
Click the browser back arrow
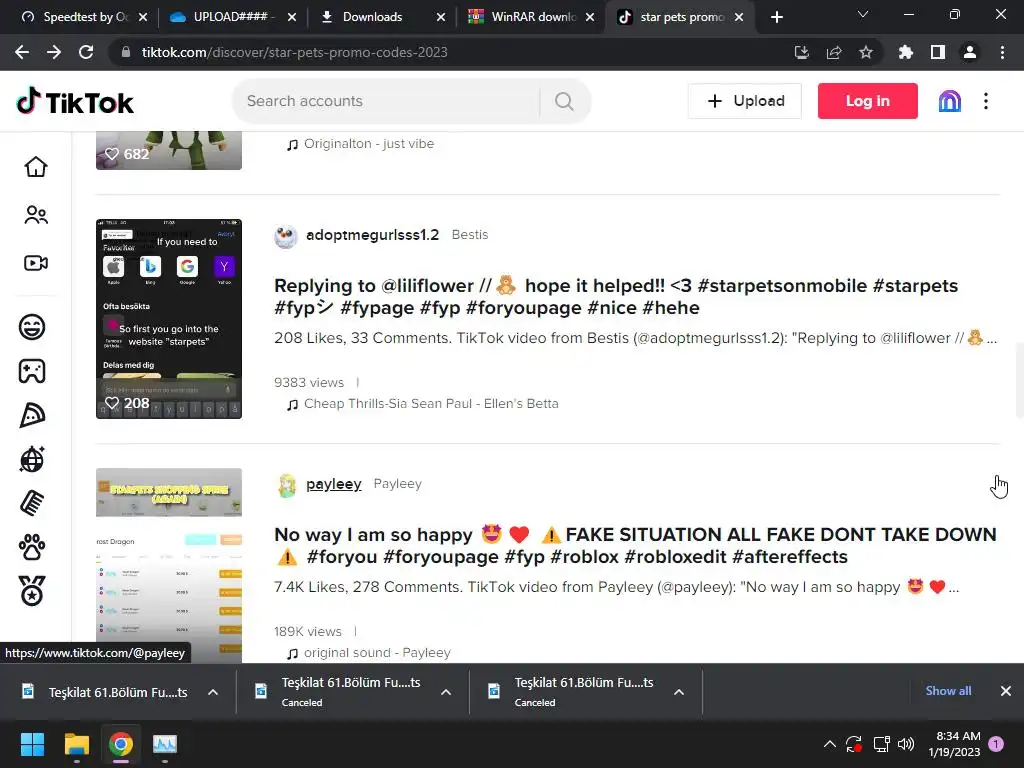(22, 52)
